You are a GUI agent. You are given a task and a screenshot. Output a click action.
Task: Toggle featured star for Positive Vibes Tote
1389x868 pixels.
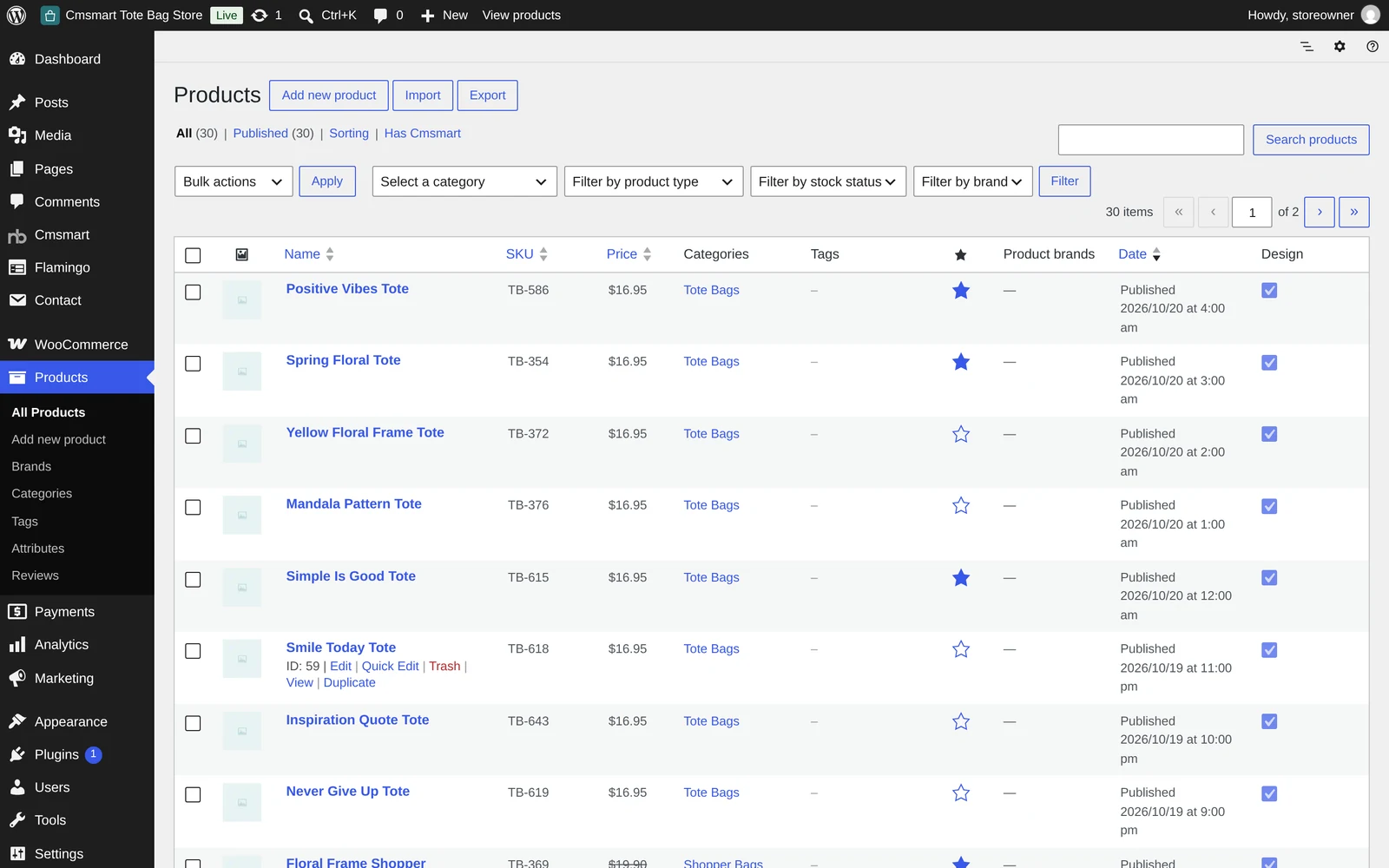point(960,290)
